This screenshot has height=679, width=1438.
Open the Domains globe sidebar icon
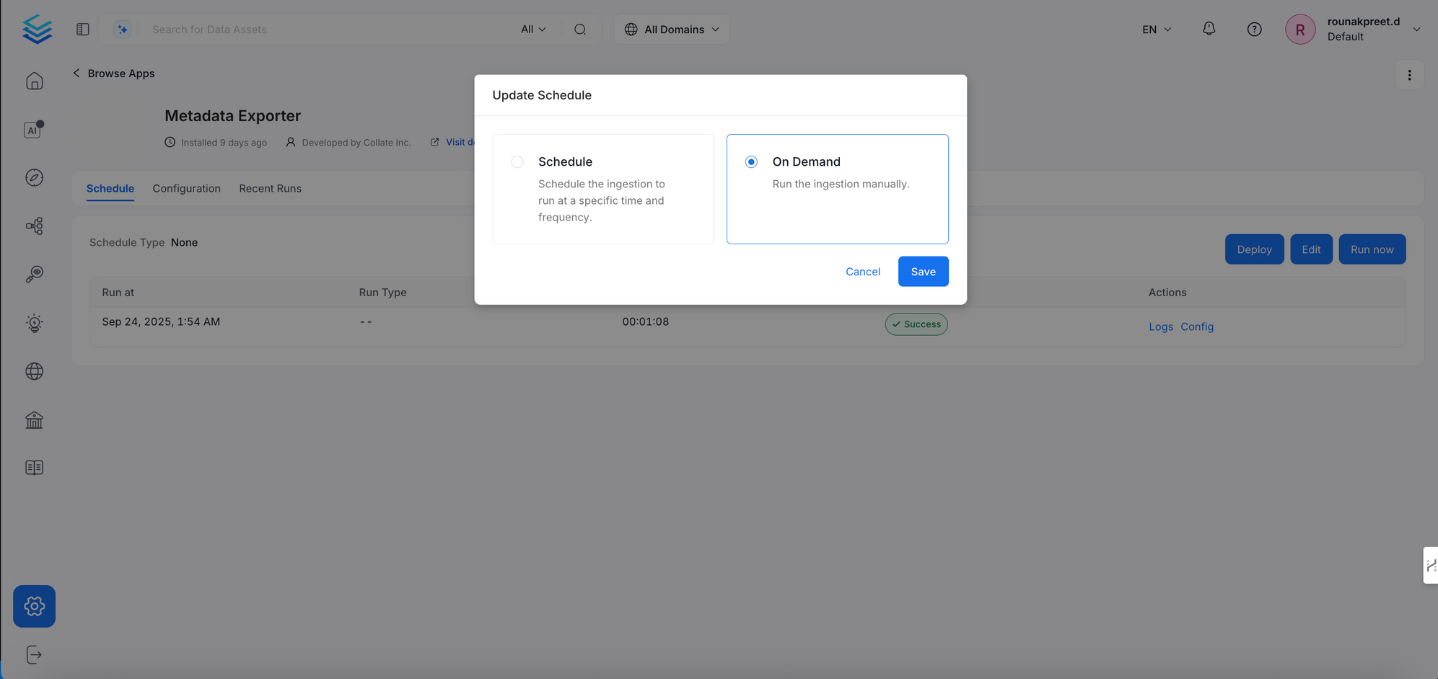tap(34, 371)
